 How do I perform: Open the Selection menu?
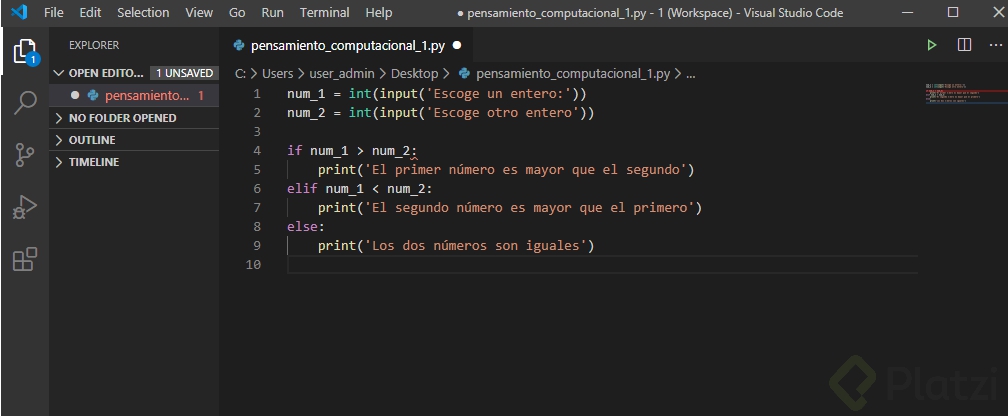(143, 12)
